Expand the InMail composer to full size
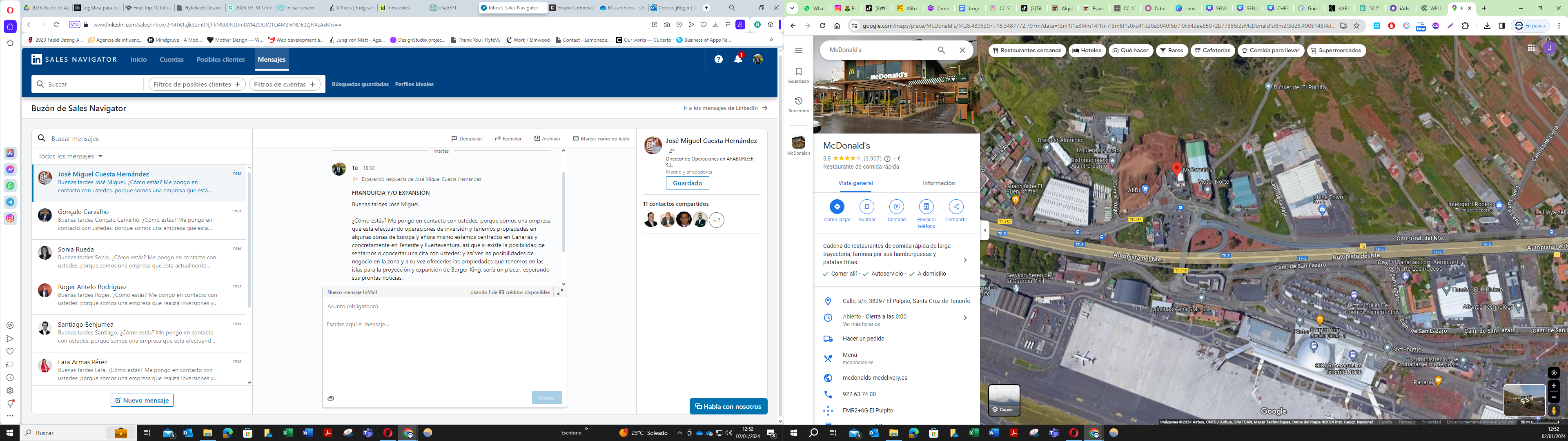This screenshot has width=1568, height=441. (x=560, y=292)
